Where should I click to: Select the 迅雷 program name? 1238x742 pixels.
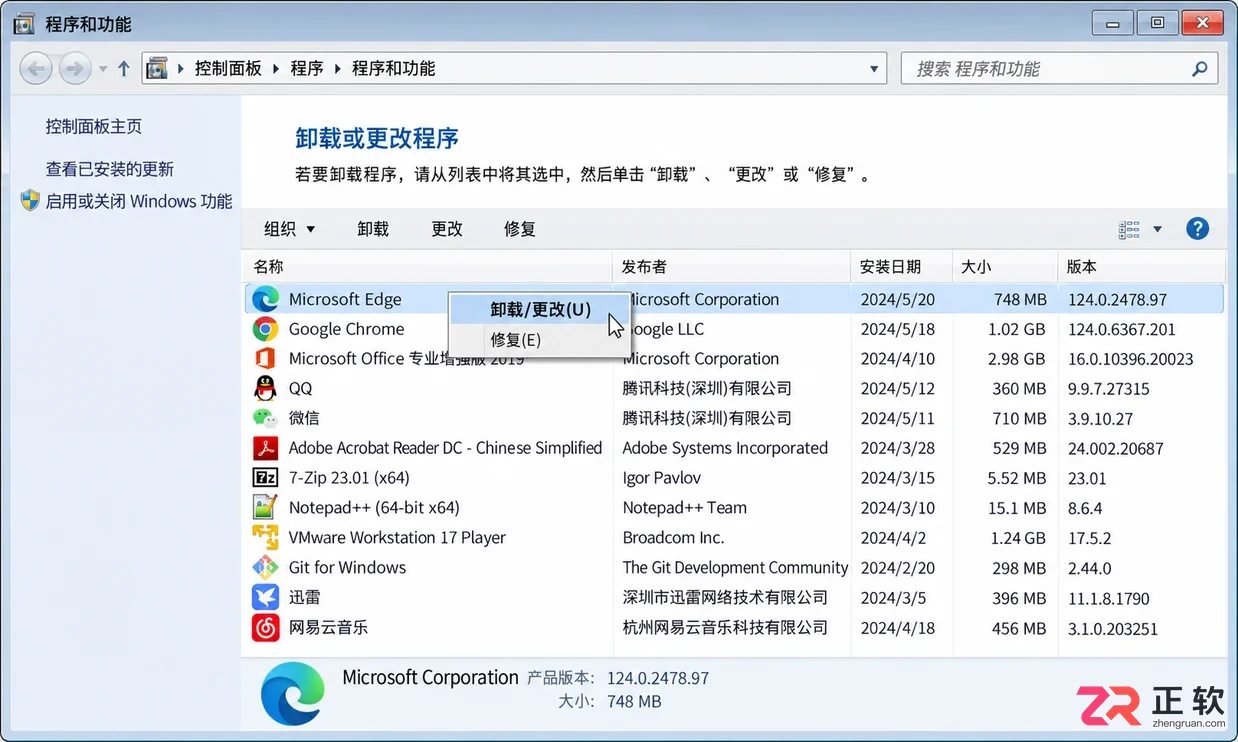point(304,598)
